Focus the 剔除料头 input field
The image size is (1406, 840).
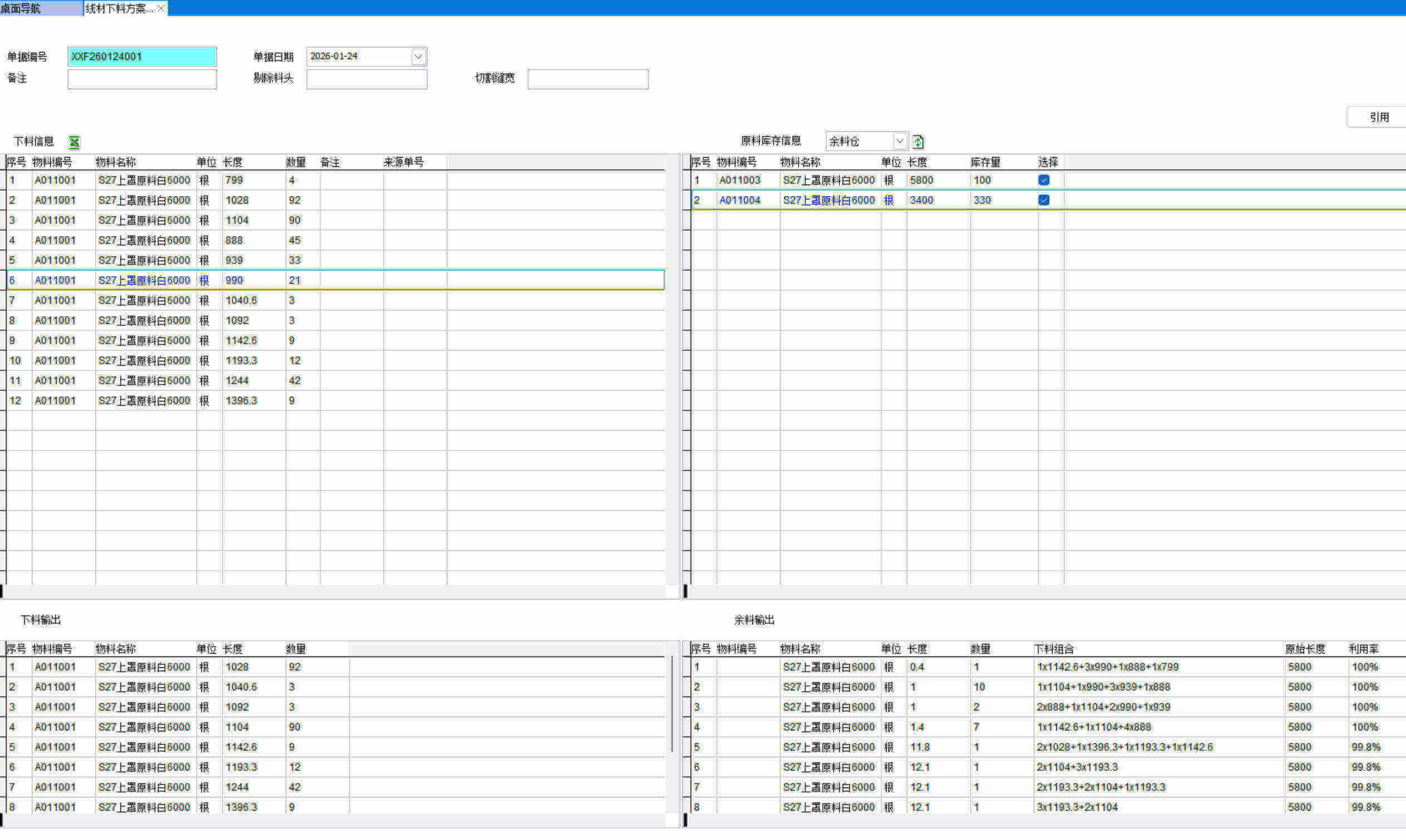pyautogui.click(x=366, y=79)
